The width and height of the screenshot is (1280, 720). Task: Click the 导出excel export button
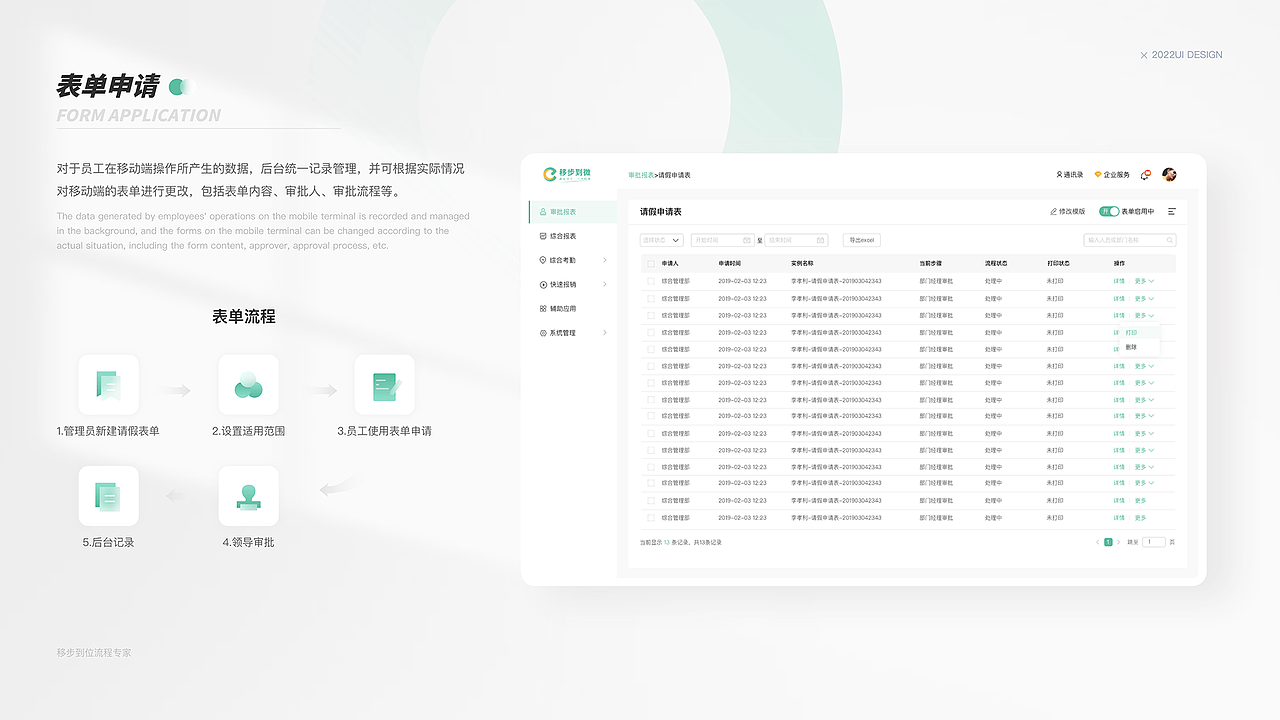click(x=860, y=240)
